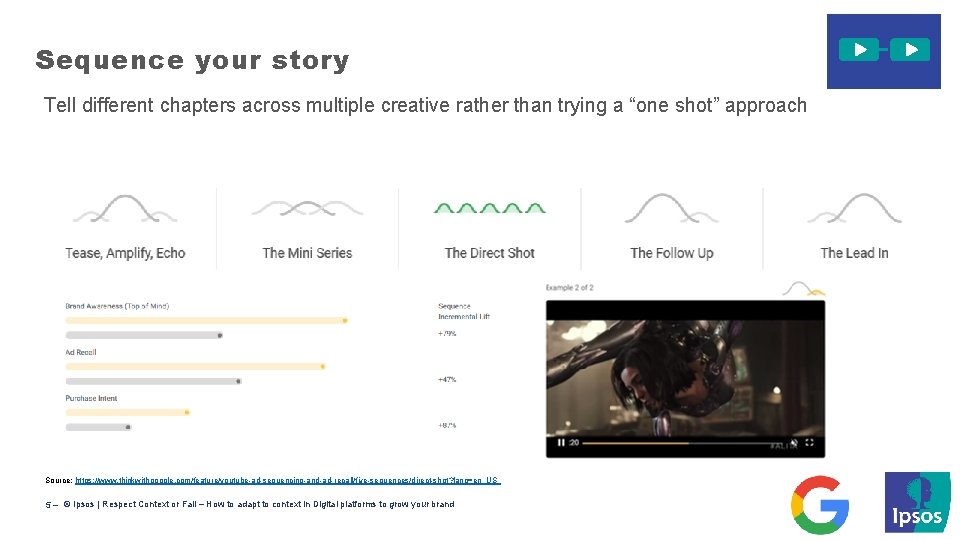Click the green Direct Shot peaks icon
This screenshot has height=540, width=960.
coord(490,208)
